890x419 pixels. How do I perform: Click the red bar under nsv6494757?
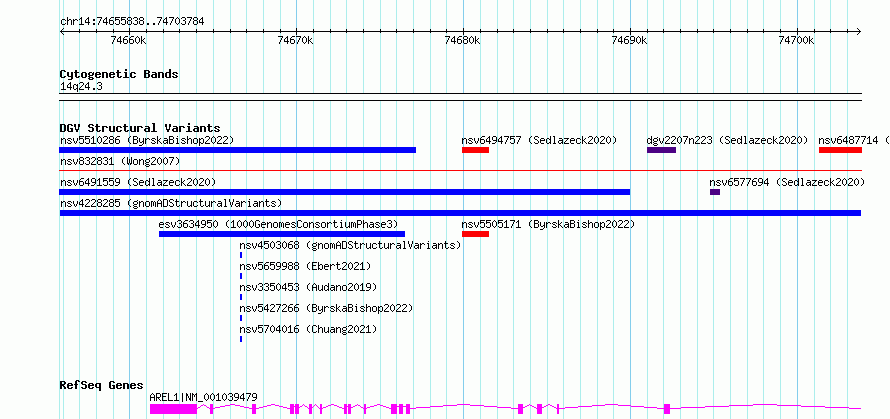(x=475, y=150)
